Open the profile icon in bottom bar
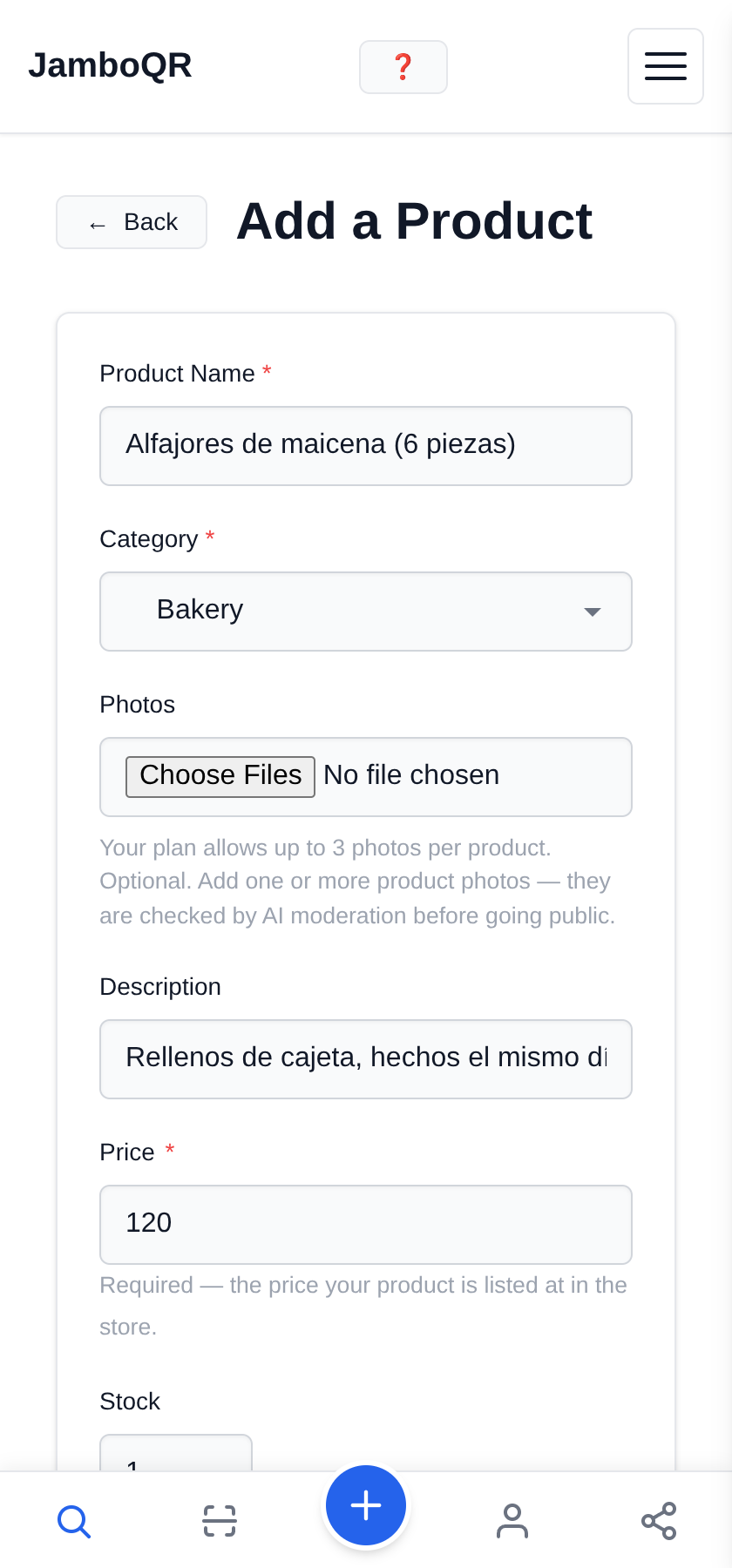Image resolution: width=732 pixels, height=1568 pixels. tap(512, 1521)
